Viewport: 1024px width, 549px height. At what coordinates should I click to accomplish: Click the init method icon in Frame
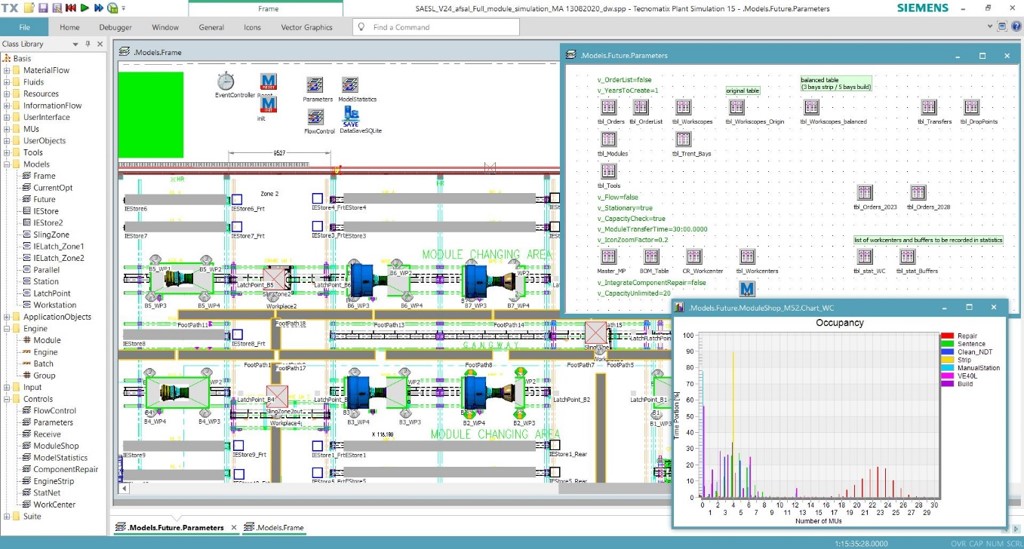pyautogui.click(x=268, y=104)
